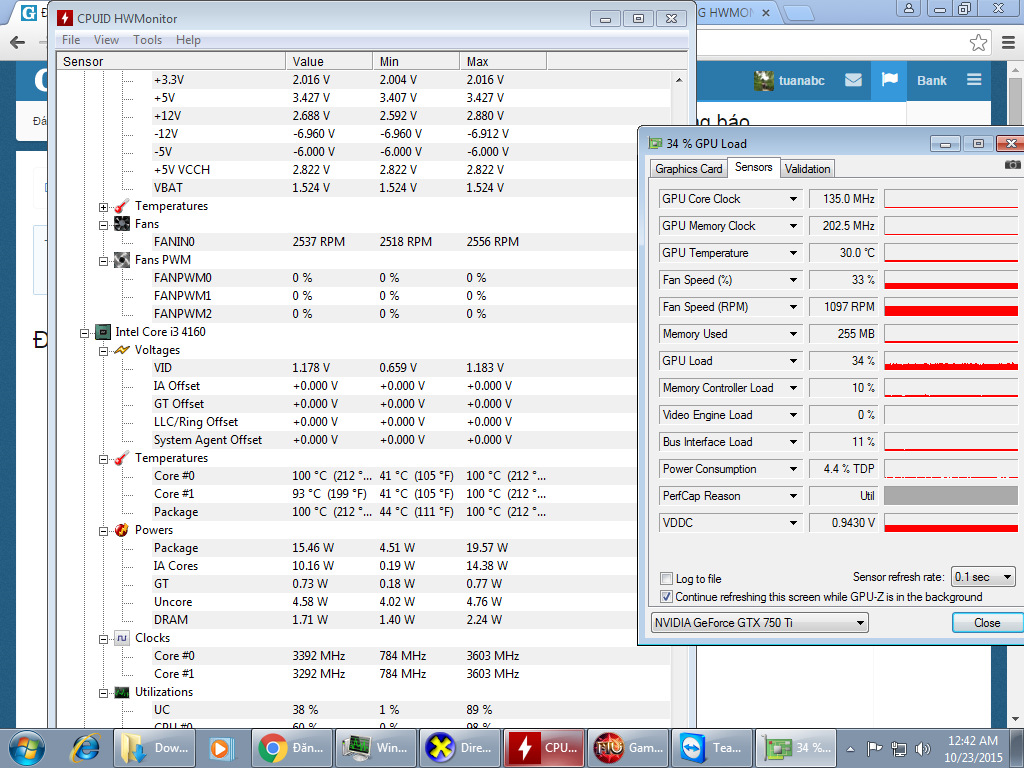1024x768 pixels.
Task: Open the Sensor refresh rate dropdown
Action: 982,577
